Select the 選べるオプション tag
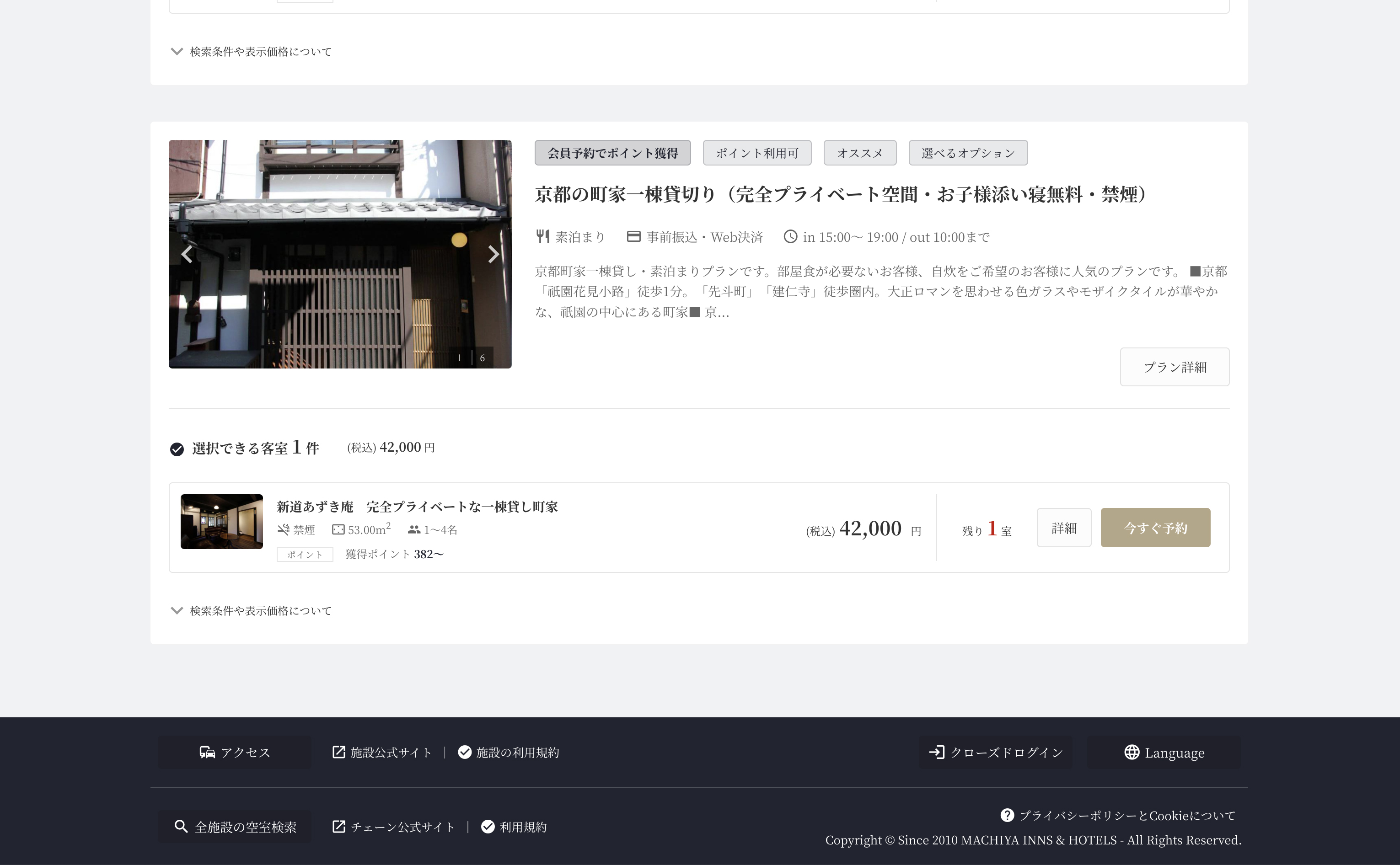 pyautogui.click(x=967, y=153)
